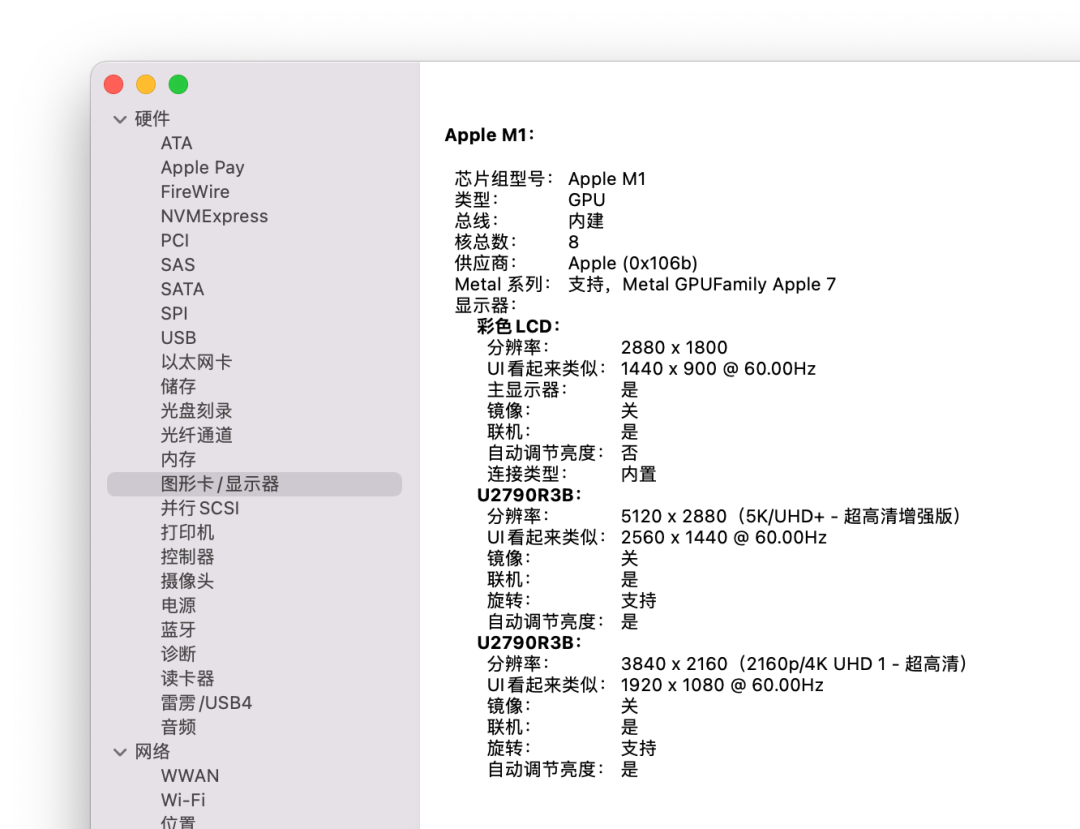Open the 雷雳/USB4 entry
The height and width of the screenshot is (829, 1080).
pyautogui.click(x=206, y=703)
